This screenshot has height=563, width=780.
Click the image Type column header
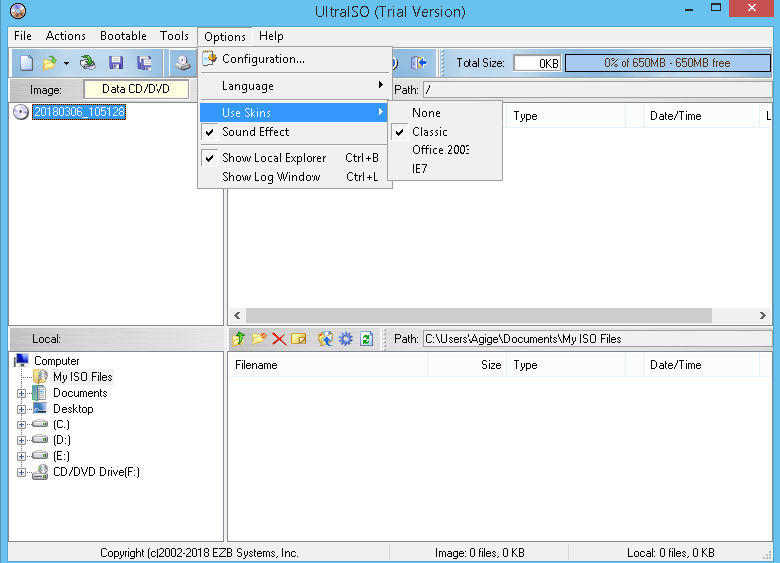(x=566, y=116)
